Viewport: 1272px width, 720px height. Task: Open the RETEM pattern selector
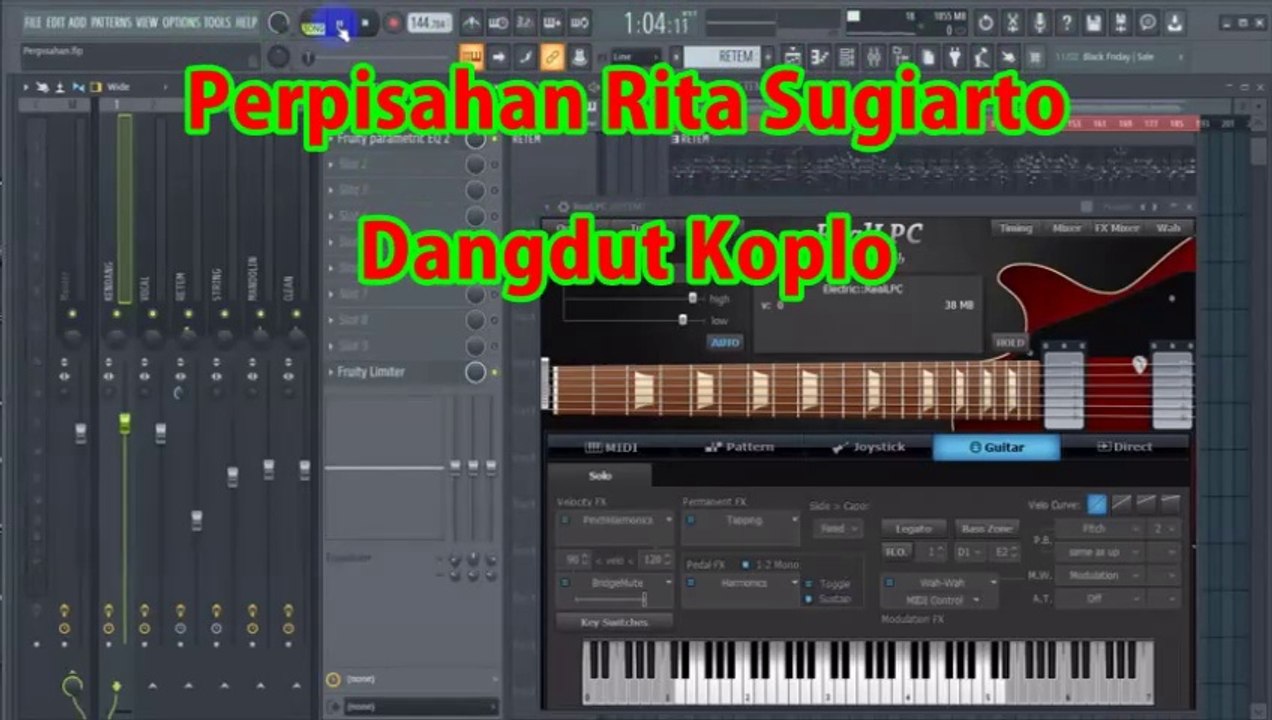724,57
